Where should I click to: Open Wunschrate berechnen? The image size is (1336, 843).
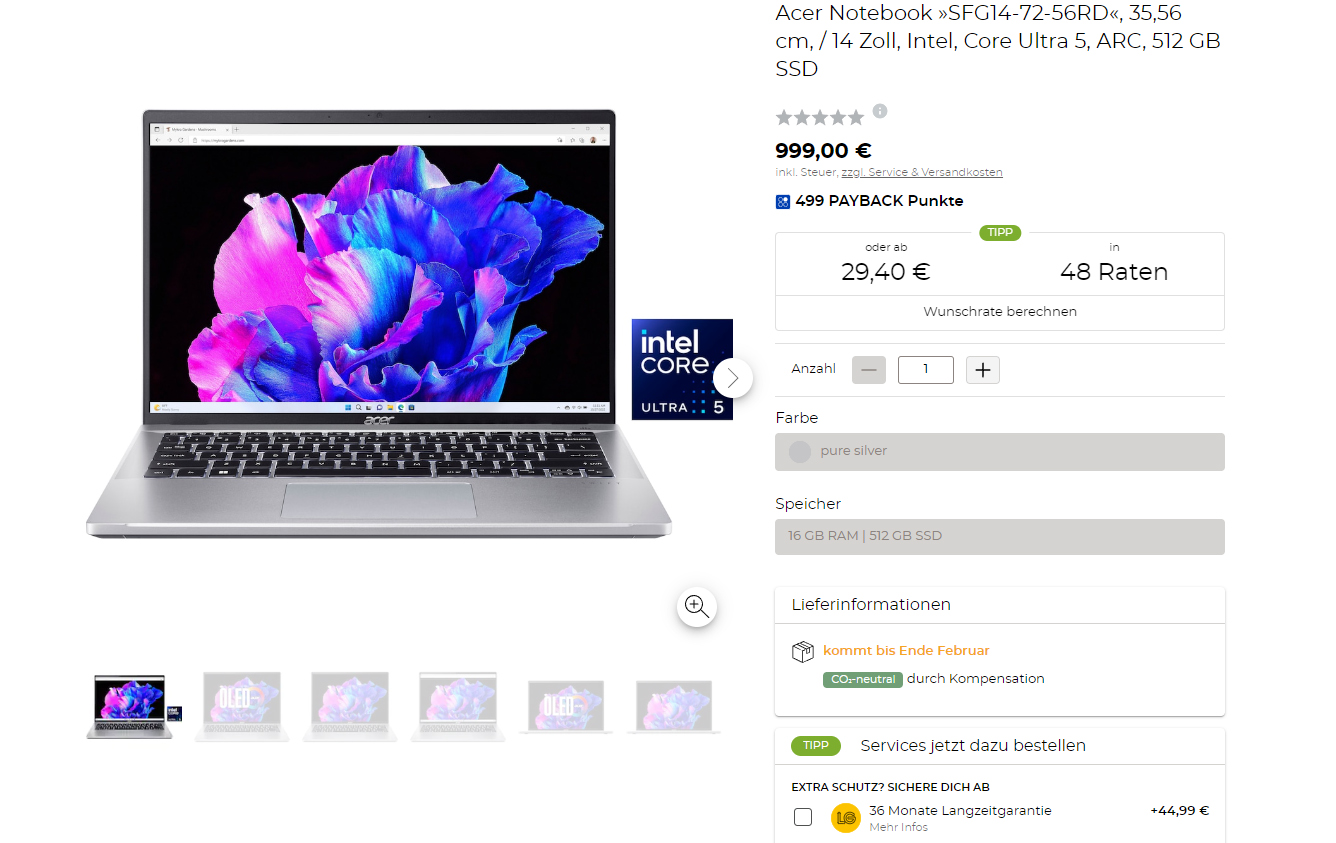[x=1000, y=312]
